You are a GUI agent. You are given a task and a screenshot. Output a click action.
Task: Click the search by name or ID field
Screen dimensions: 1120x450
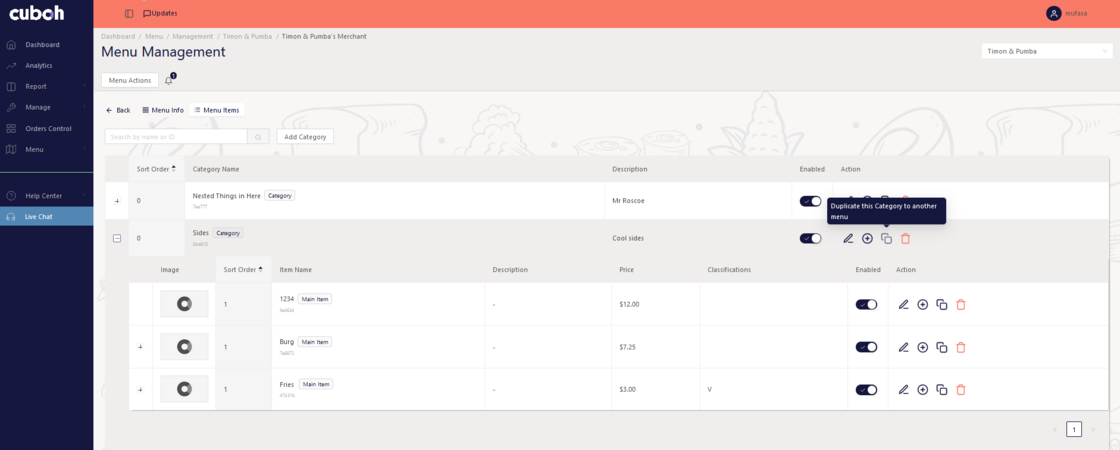click(176, 137)
